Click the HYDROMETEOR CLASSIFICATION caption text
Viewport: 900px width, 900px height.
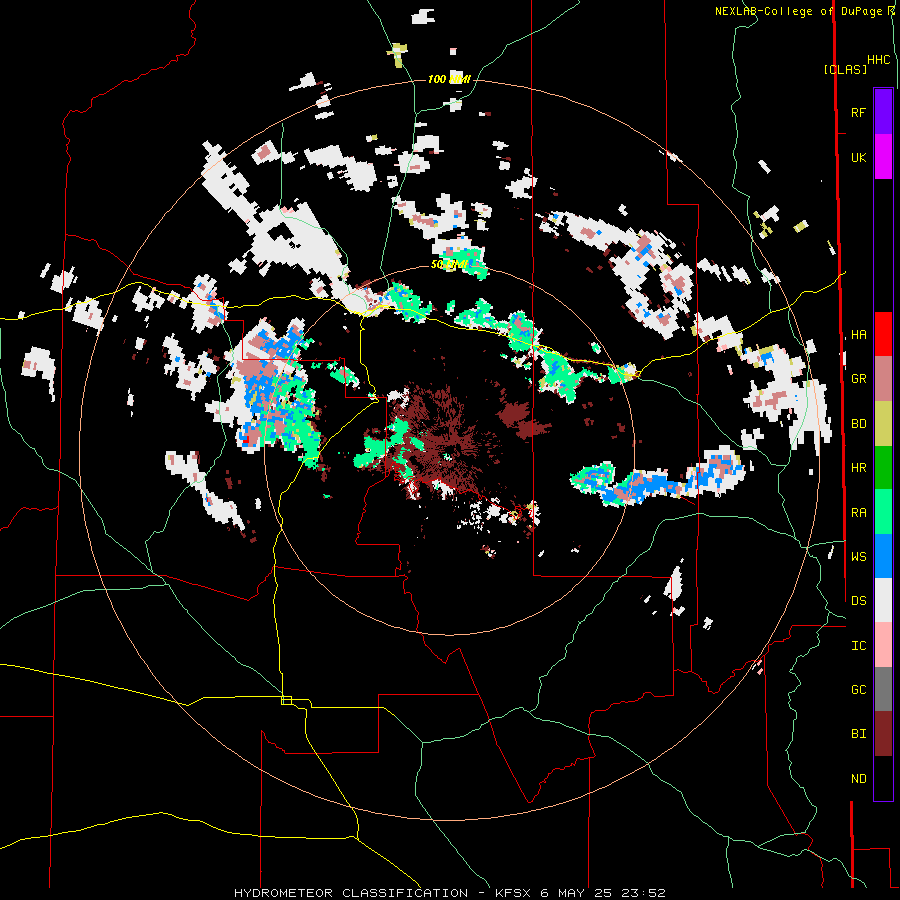(x=351, y=893)
